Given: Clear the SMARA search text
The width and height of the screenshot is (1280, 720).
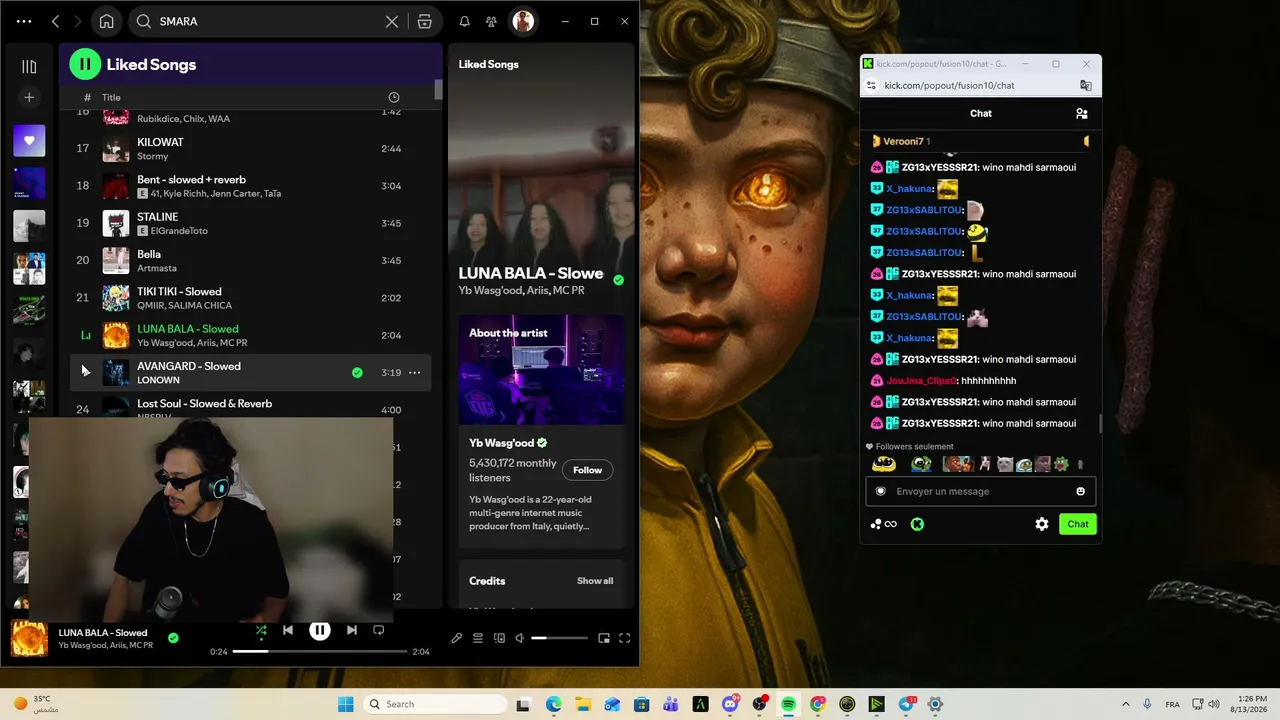Looking at the screenshot, I should (x=392, y=21).
